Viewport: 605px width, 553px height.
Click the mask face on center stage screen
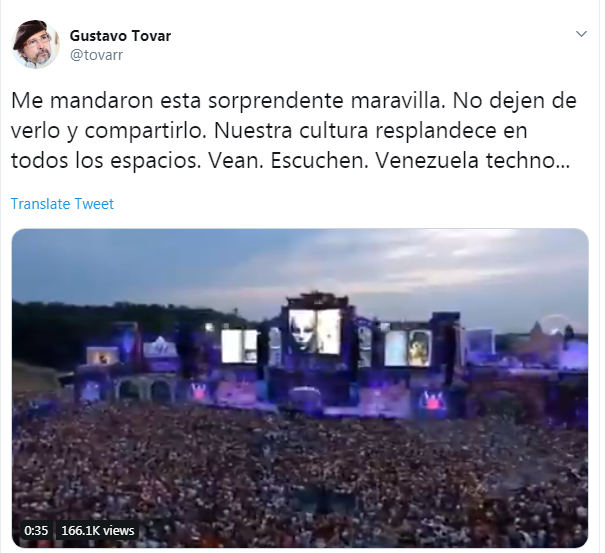point(302,331)
